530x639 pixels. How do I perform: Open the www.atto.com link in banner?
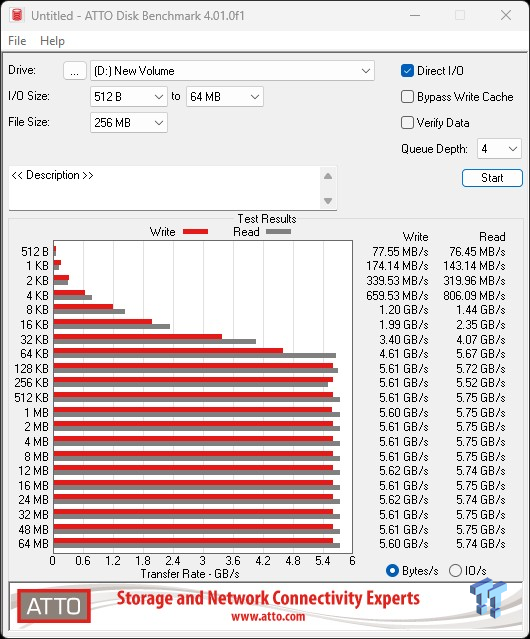268,617
